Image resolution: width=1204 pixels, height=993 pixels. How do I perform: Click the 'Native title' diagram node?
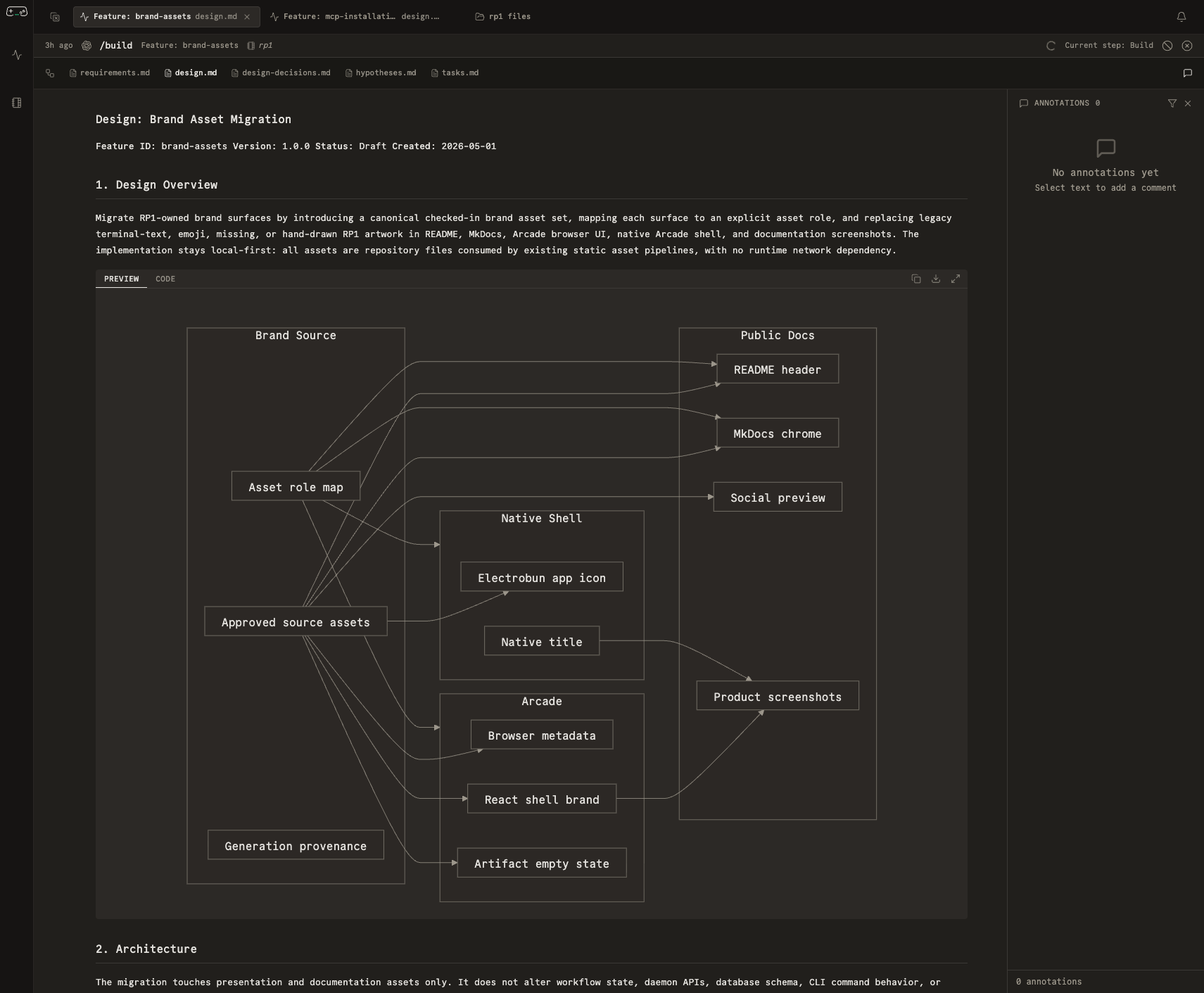coord(542,642)
